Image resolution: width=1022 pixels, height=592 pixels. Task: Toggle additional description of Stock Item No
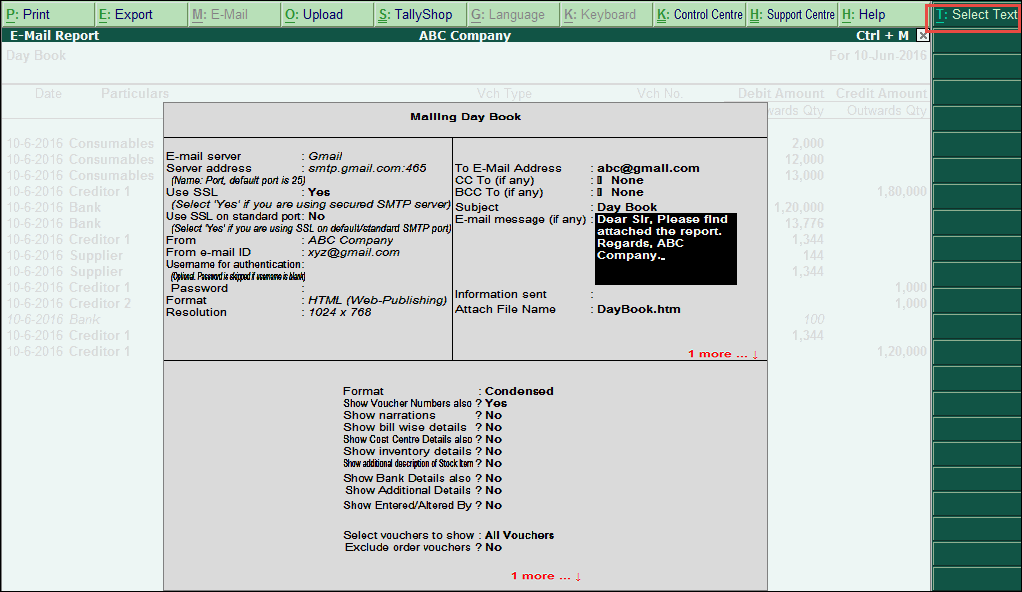[x=493, y=464]
